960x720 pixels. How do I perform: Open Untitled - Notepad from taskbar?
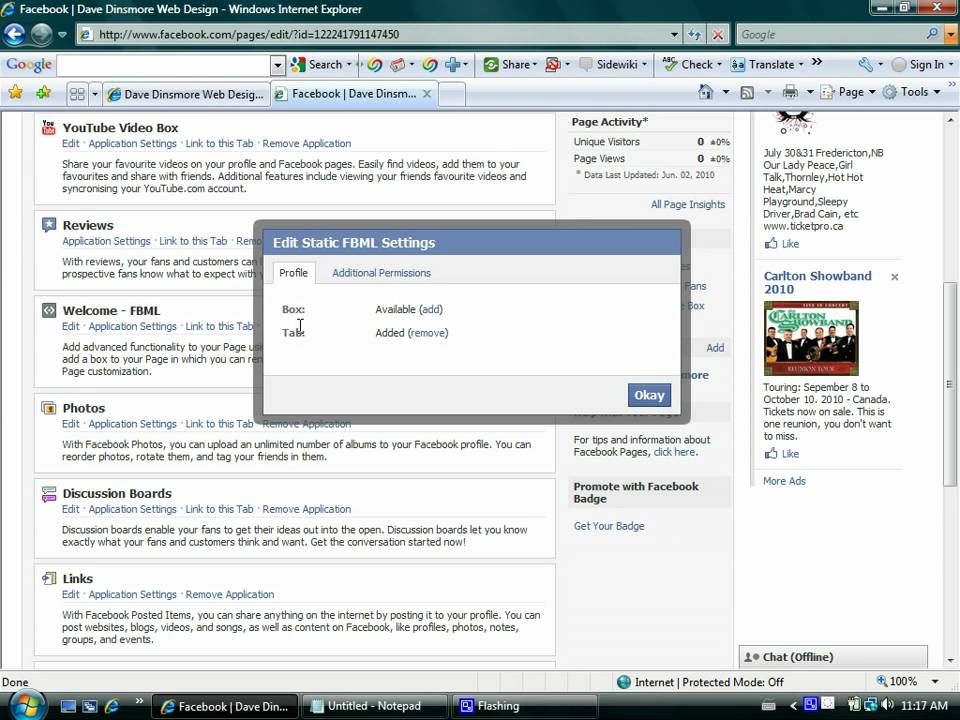click(373, 706)
